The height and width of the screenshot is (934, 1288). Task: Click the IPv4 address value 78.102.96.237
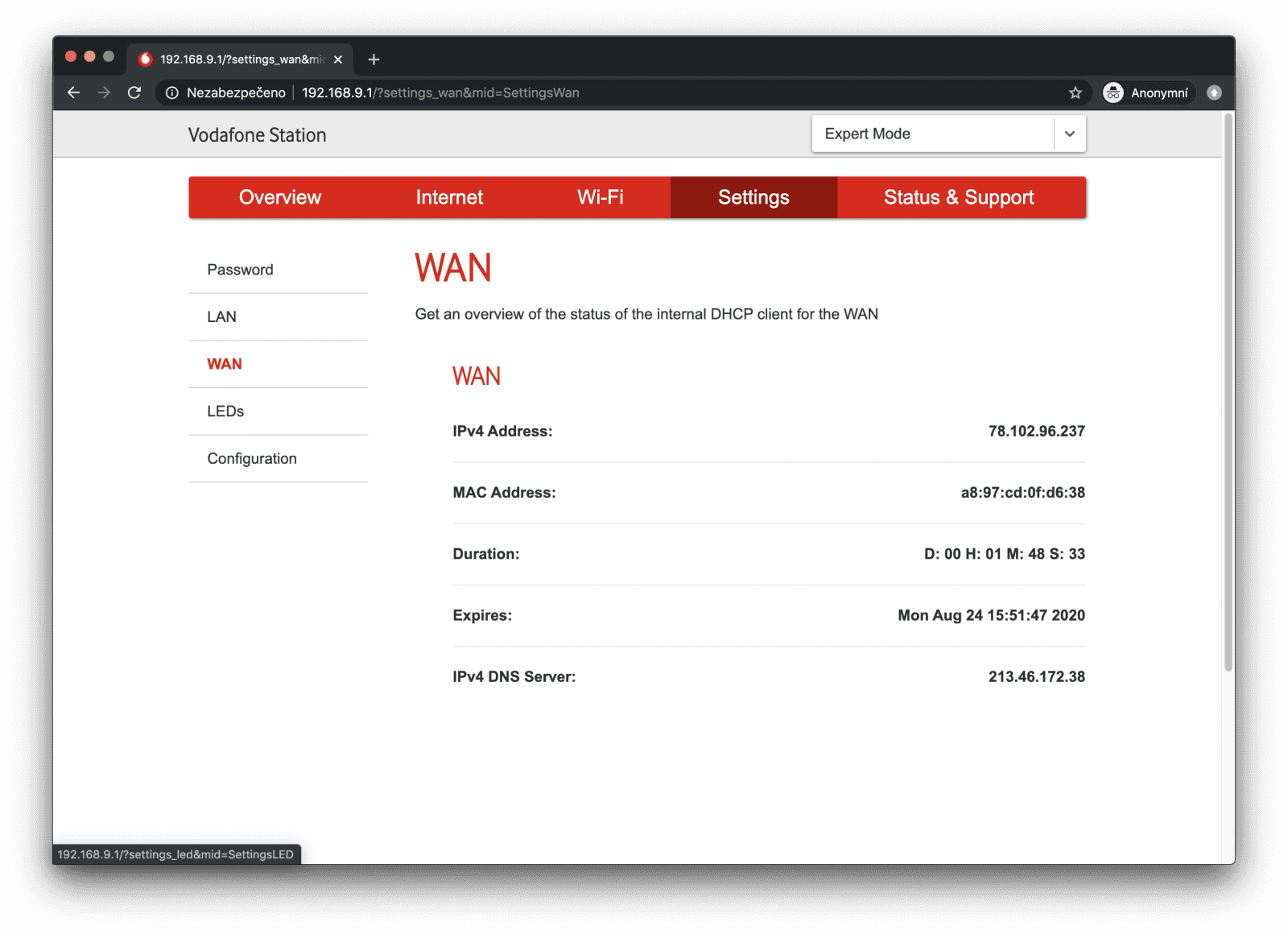pos(1037,432)
